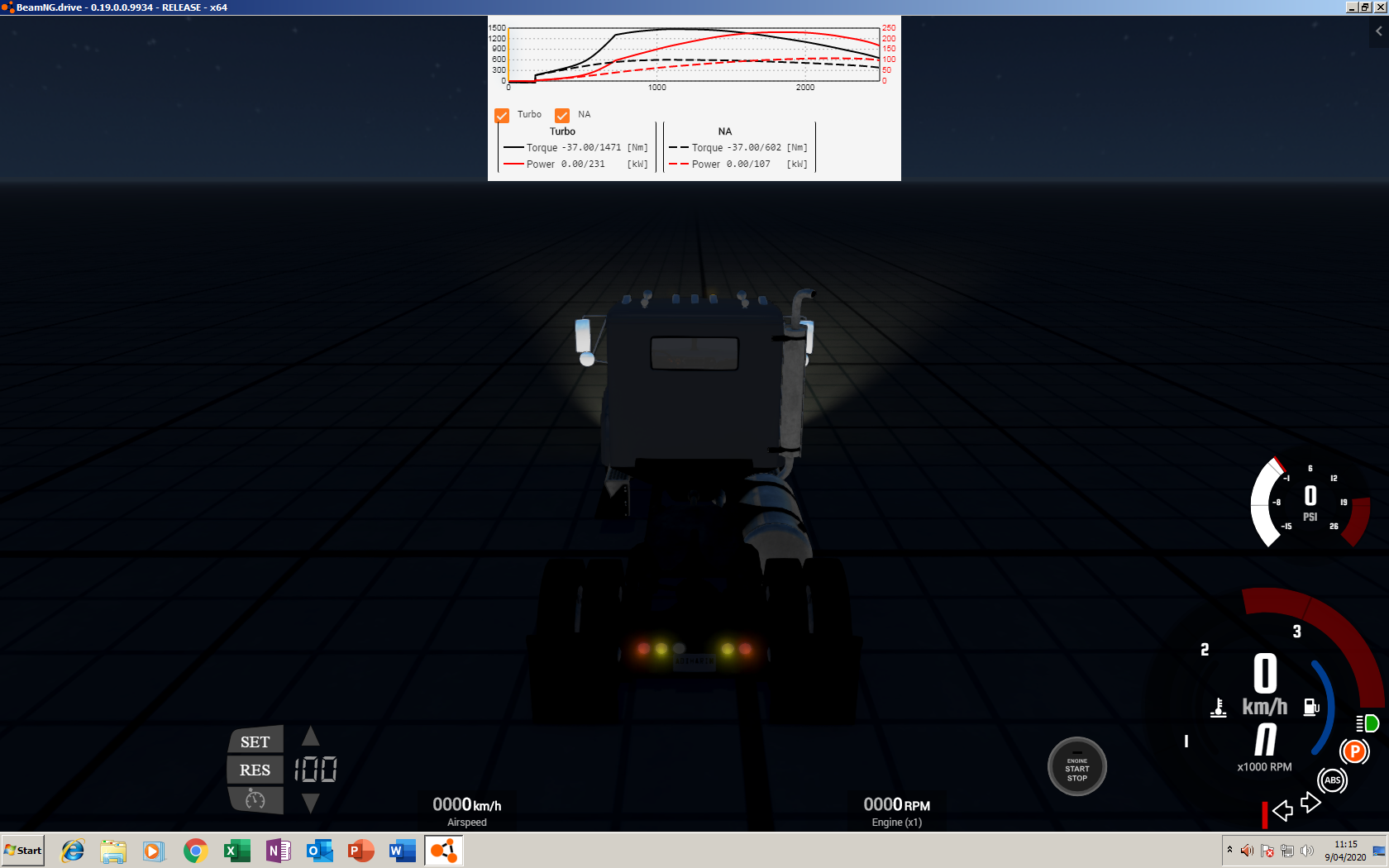Click the engine temperature gauge icon
The width and height of the screenshot is (1389, 868).
1218,708
